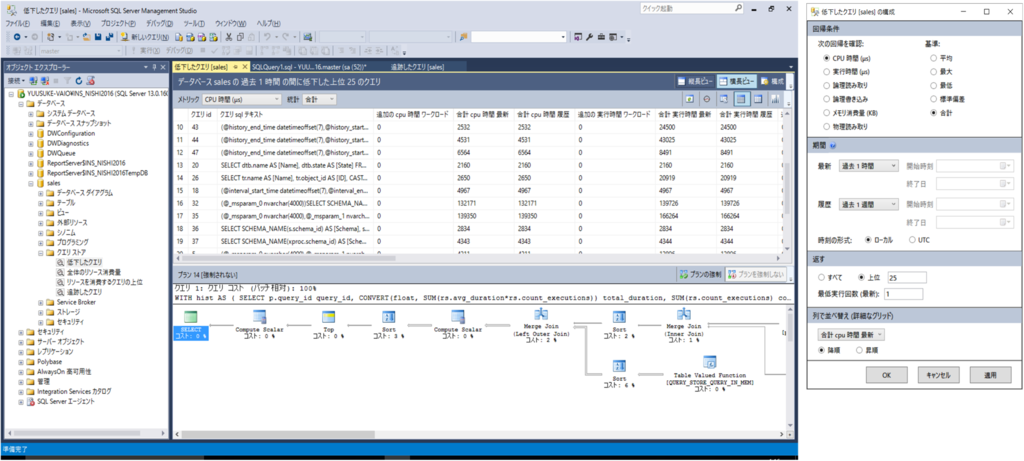Viewport: 1024px width, 461px height.
Task: Select the 最大 basis radio button
Action: coord(934,72)
